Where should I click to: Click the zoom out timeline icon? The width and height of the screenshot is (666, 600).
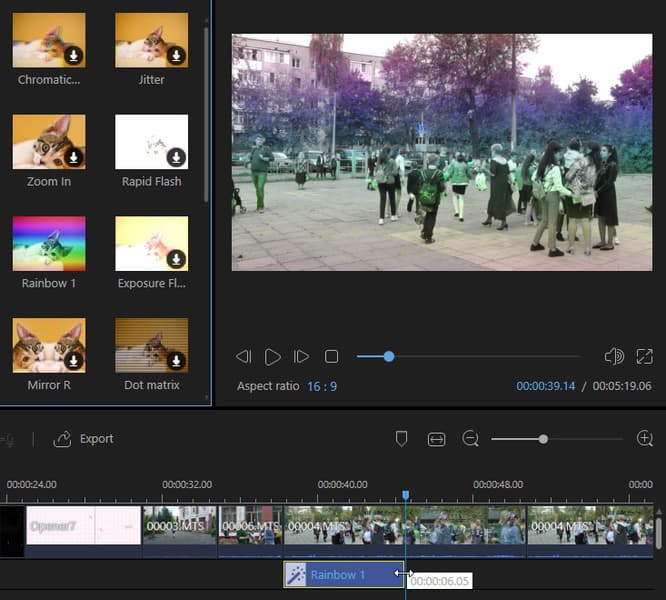[x=471, y=439]
